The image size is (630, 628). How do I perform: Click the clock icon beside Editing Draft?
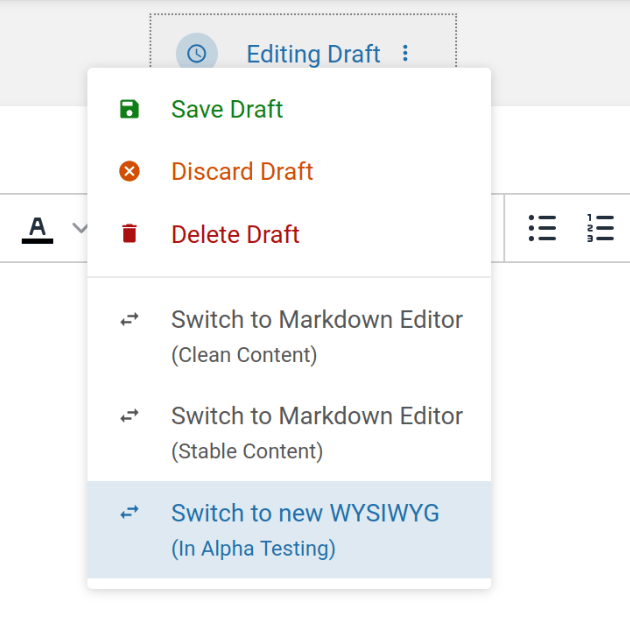[x=197, y=54]
